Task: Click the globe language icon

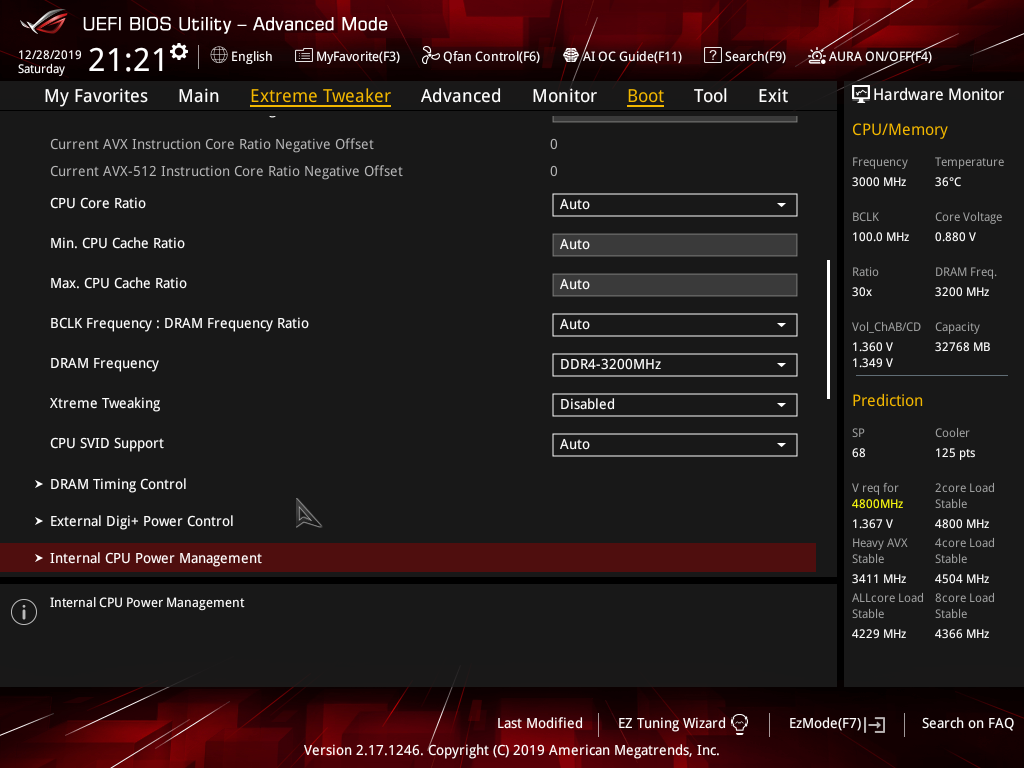Action: coord(219,56)
